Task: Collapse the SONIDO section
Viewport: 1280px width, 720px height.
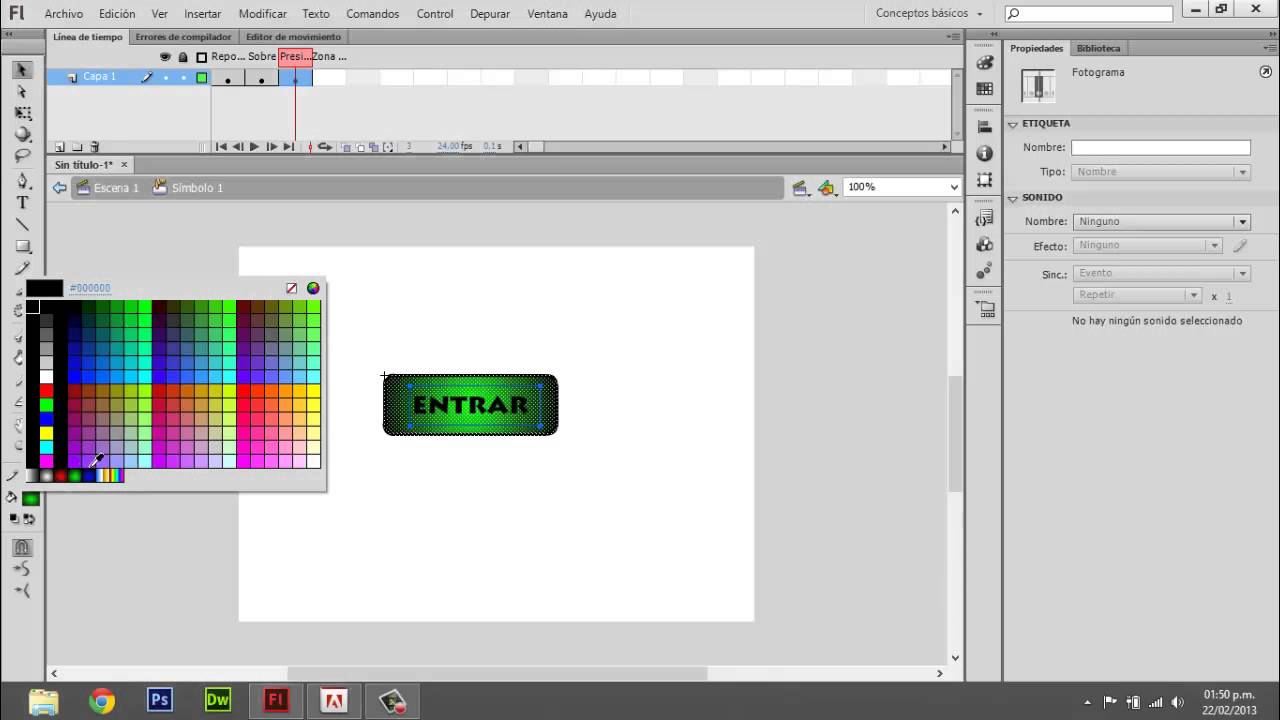Action: pos(1012,198)
